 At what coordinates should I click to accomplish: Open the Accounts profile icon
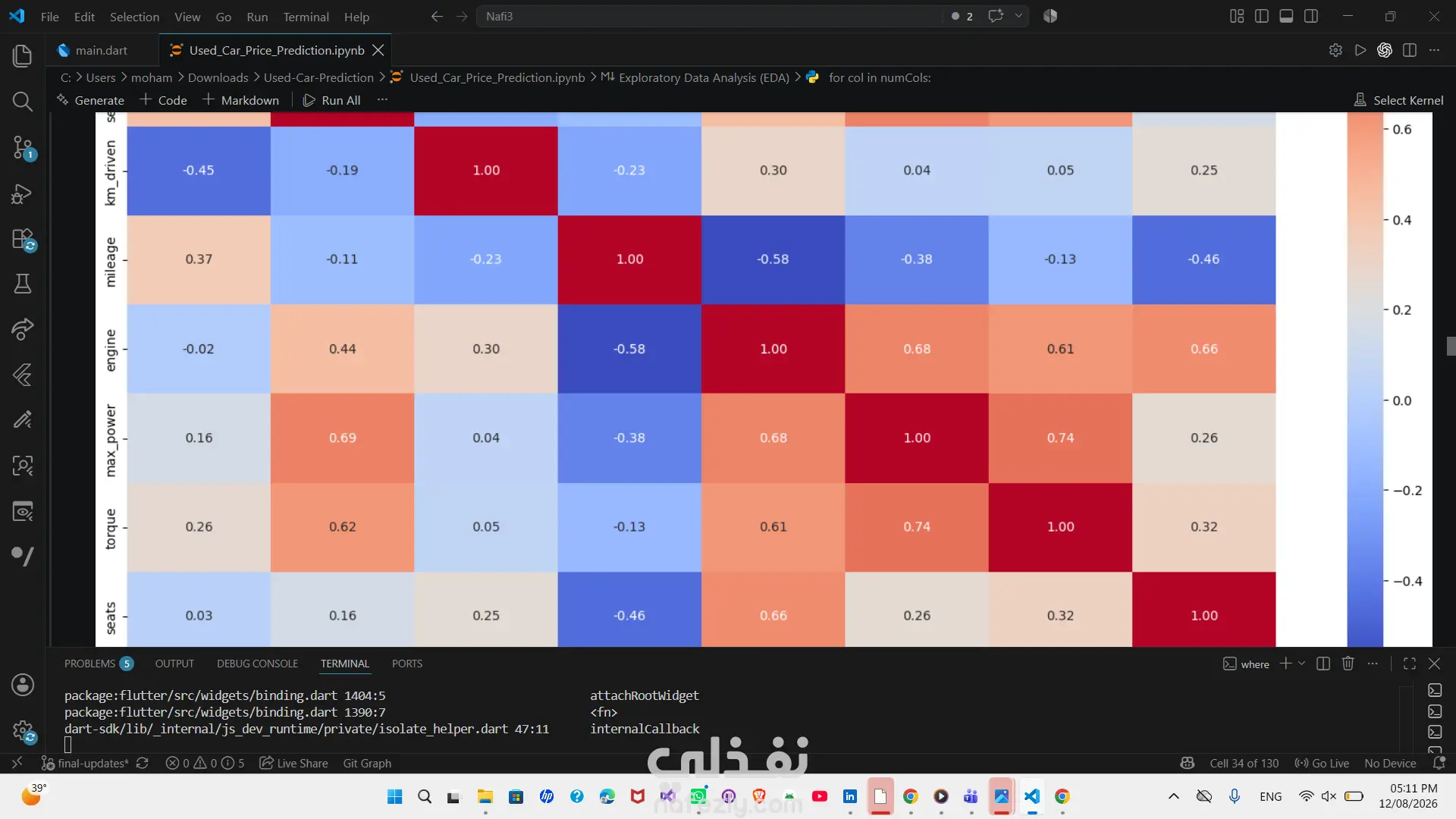point(23,685)
